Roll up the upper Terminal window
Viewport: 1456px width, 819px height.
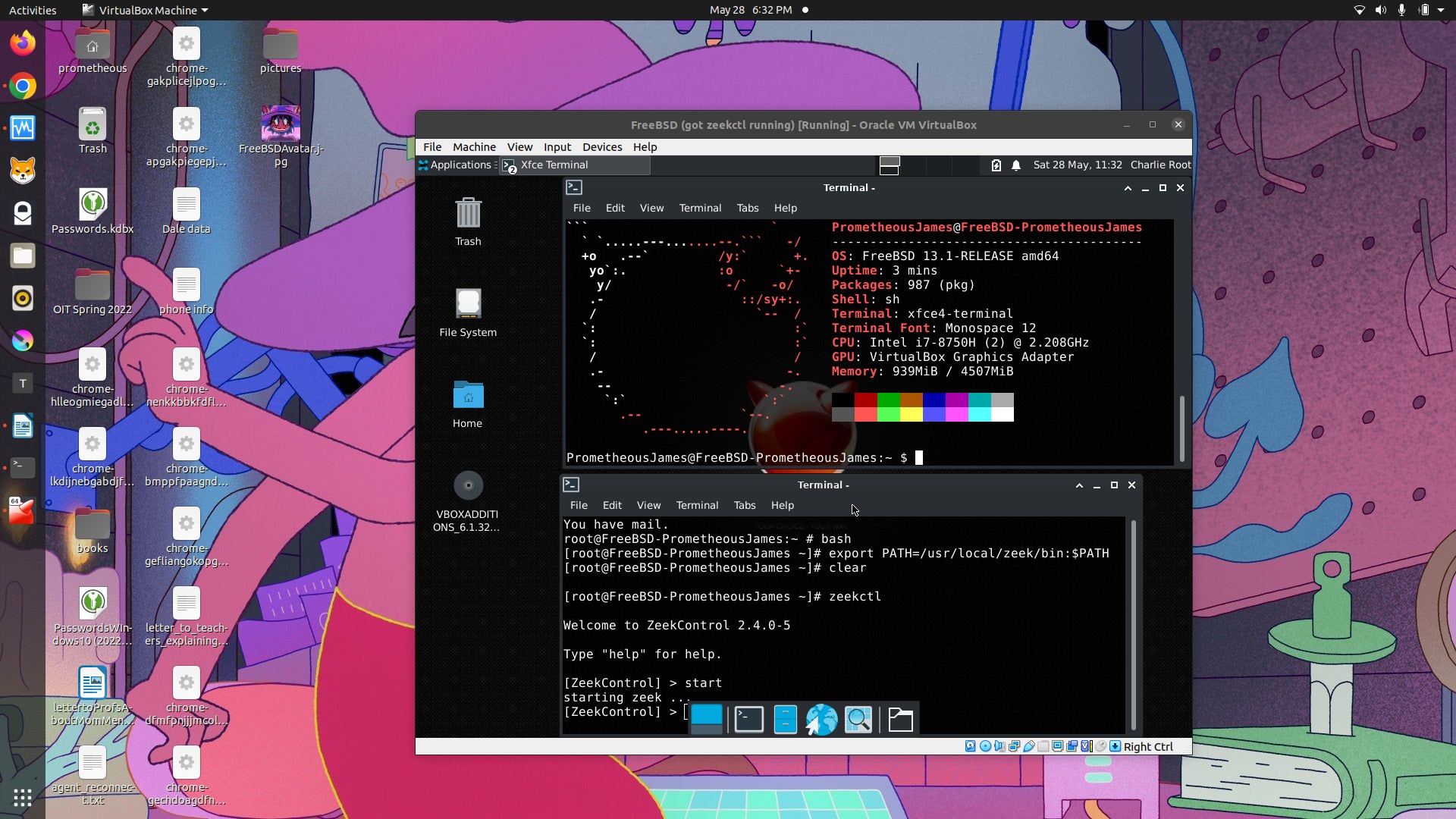pos(1128,188)
